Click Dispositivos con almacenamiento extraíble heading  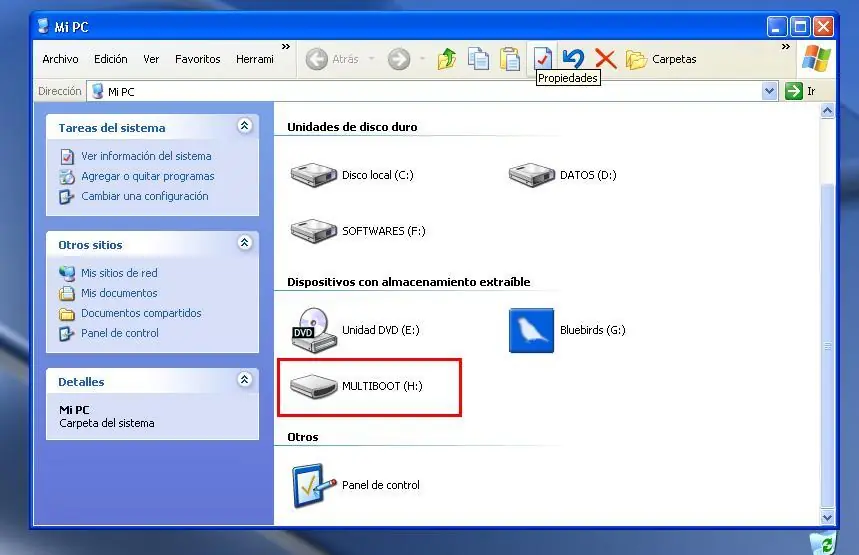coord(409,282)
